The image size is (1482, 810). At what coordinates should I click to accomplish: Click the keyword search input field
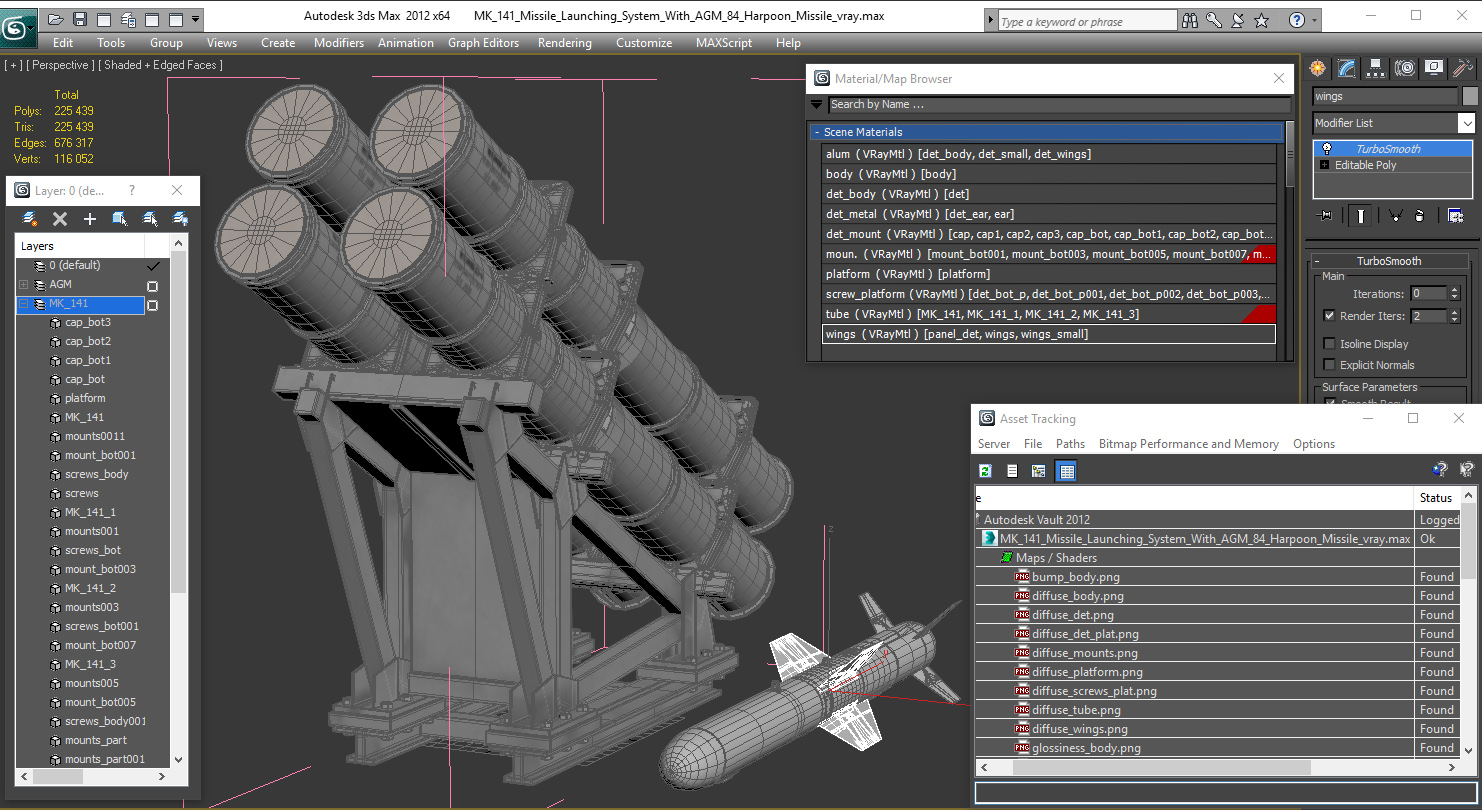(1086, 21)
